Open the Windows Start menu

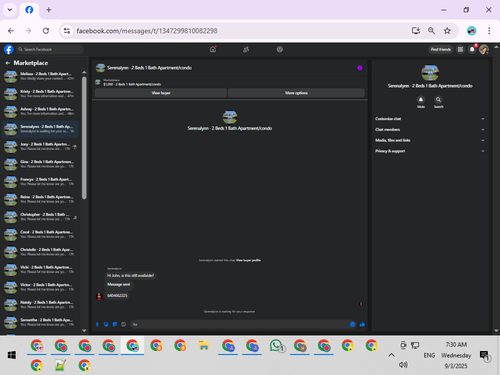pyautogui.click(x=12, y=355)
